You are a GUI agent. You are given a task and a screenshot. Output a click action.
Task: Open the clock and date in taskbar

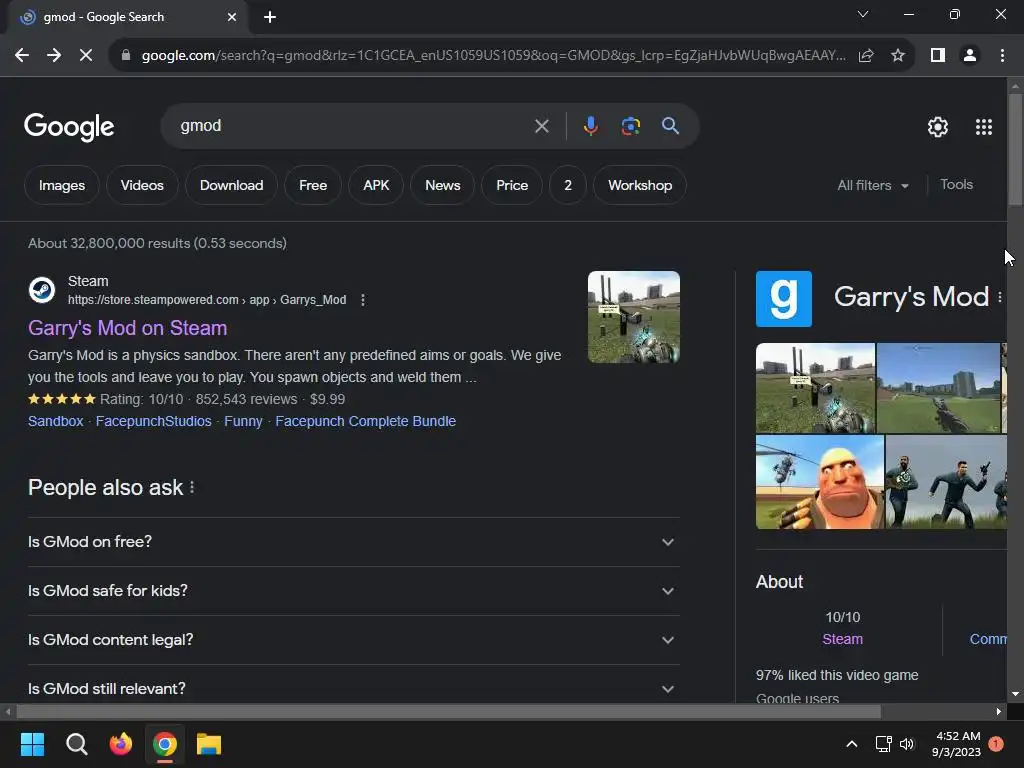point(956,744)
